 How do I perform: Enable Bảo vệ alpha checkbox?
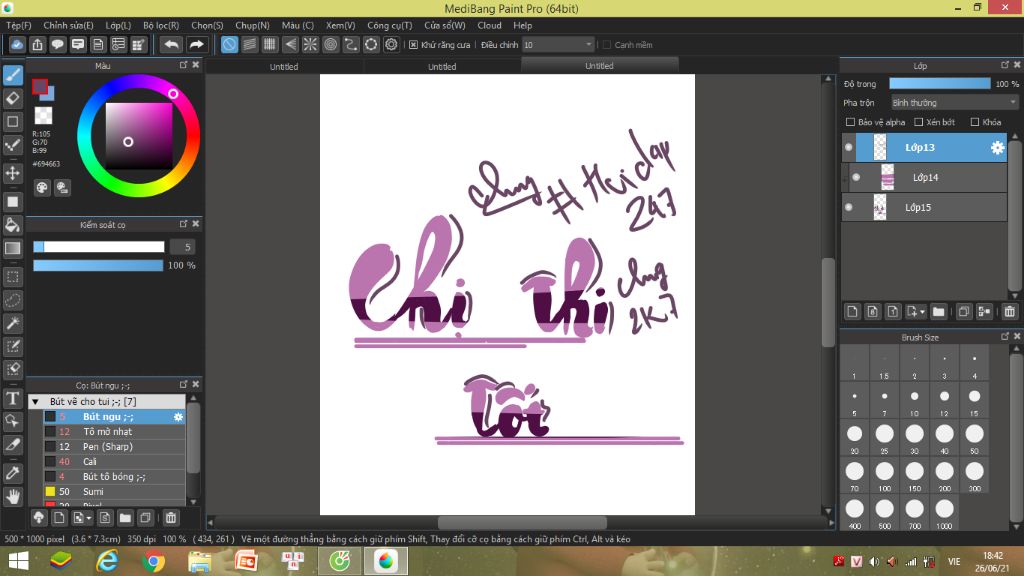[x=850, y=122]
